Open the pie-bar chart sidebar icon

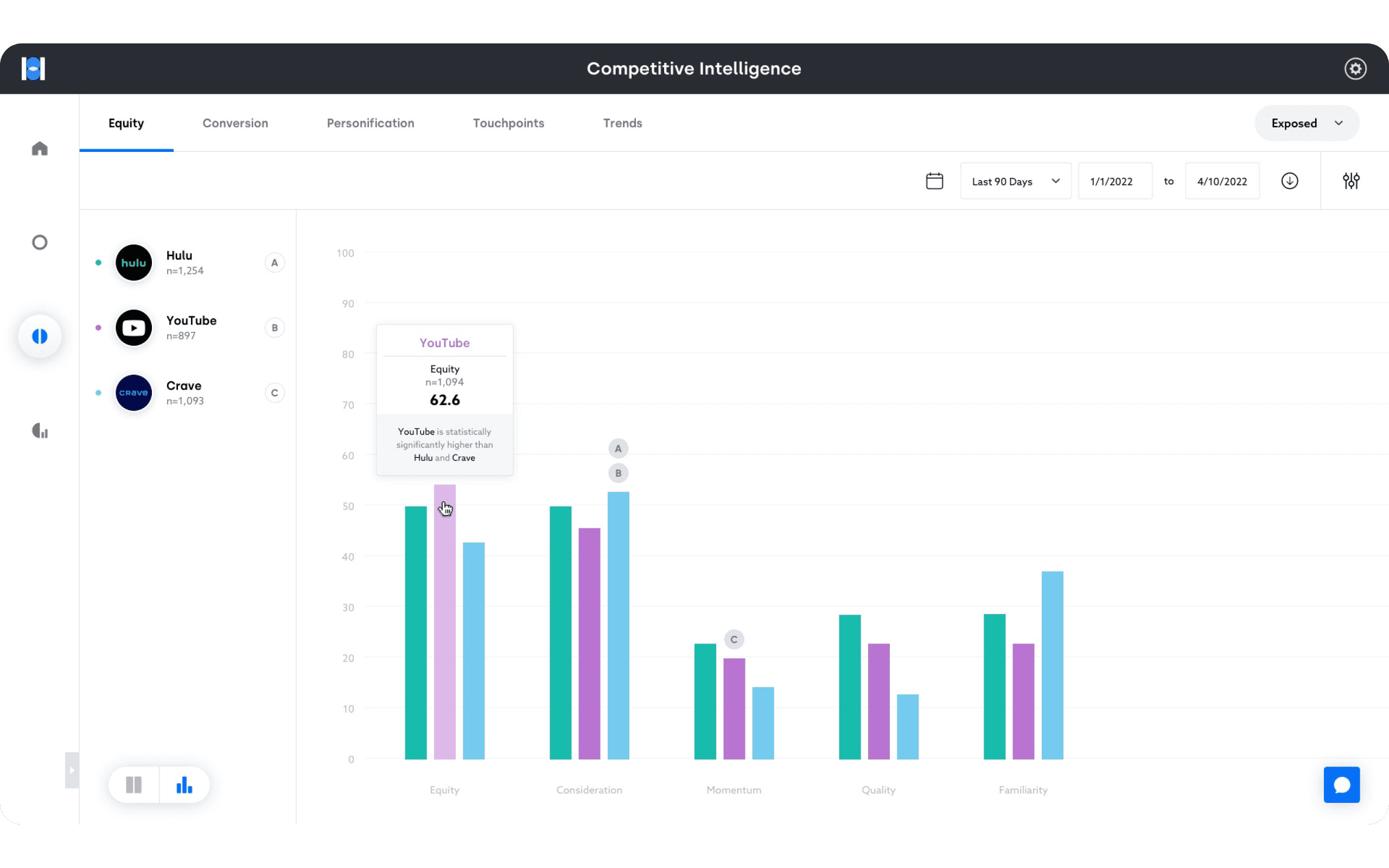40,431
